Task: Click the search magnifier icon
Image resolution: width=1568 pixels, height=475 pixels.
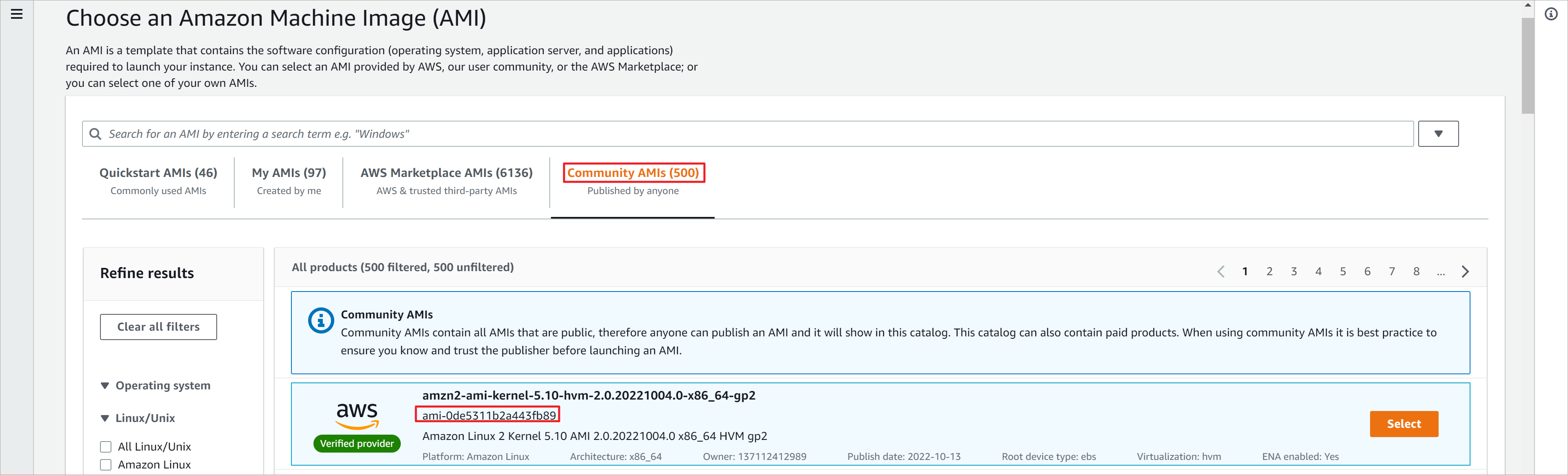Action: 96,134
